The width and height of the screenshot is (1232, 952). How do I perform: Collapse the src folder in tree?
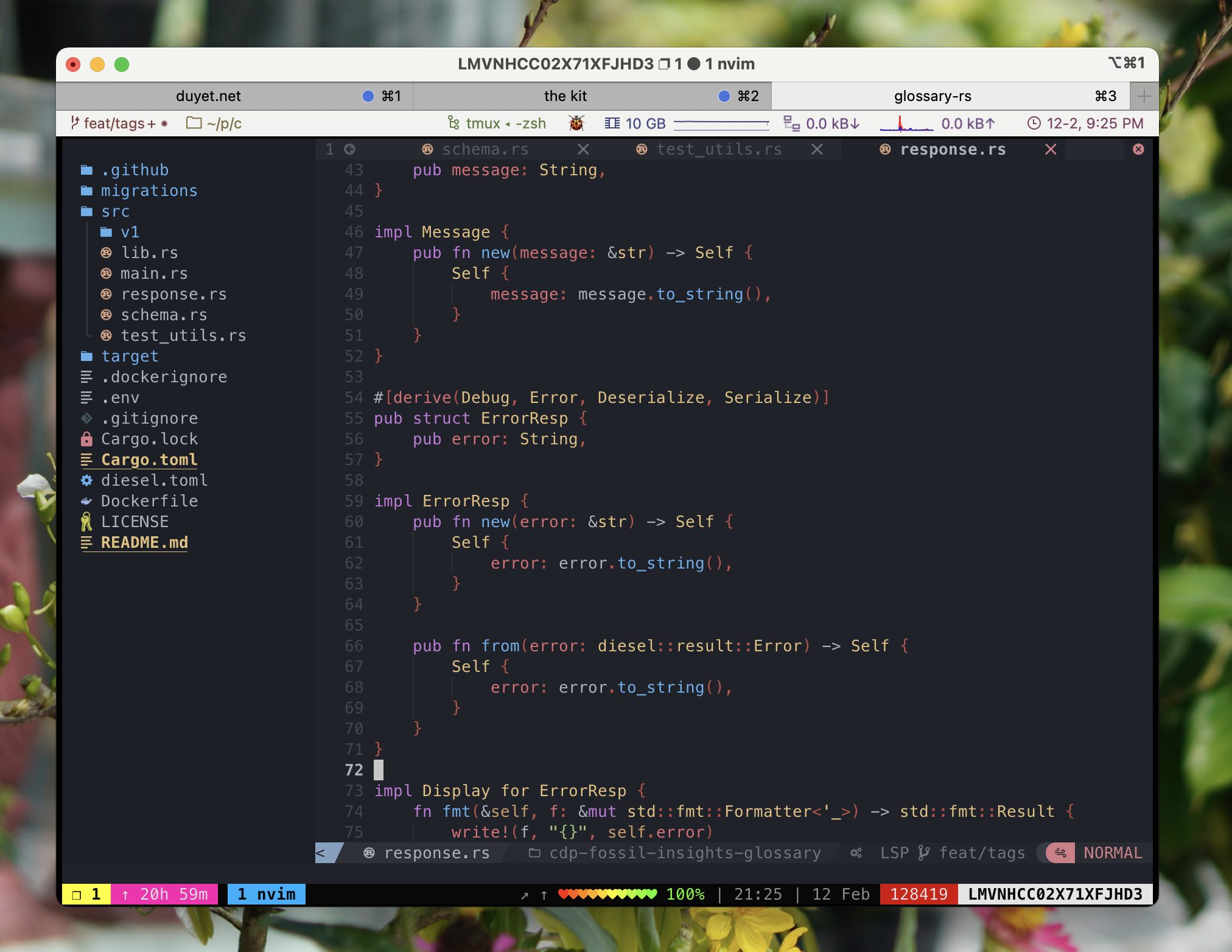114,211
